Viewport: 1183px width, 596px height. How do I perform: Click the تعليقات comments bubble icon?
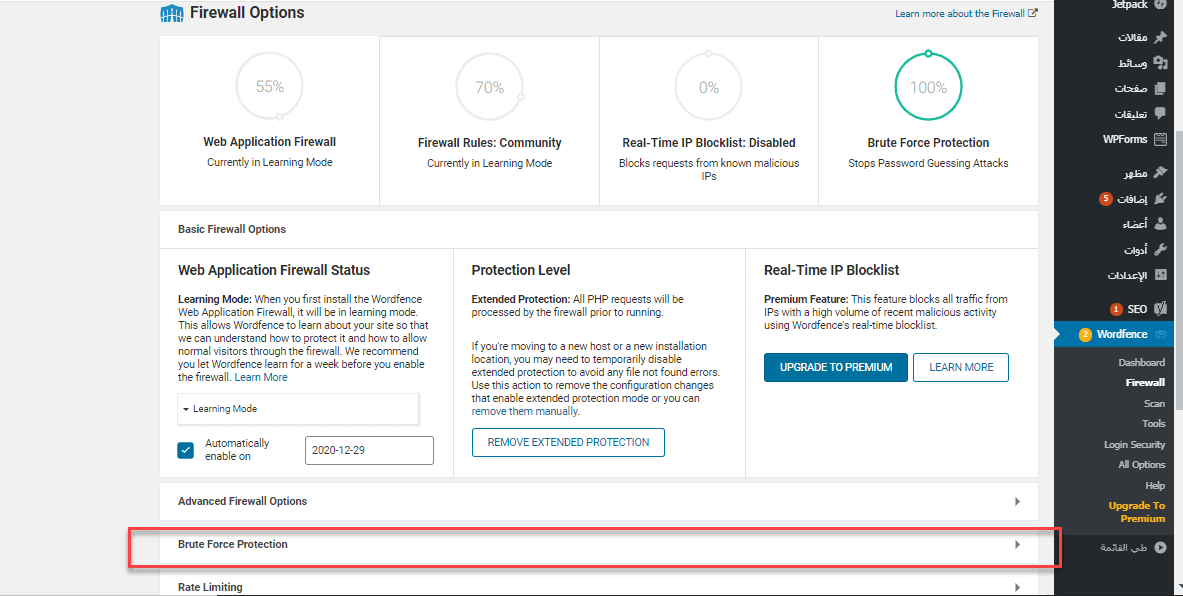point(1160,114)
